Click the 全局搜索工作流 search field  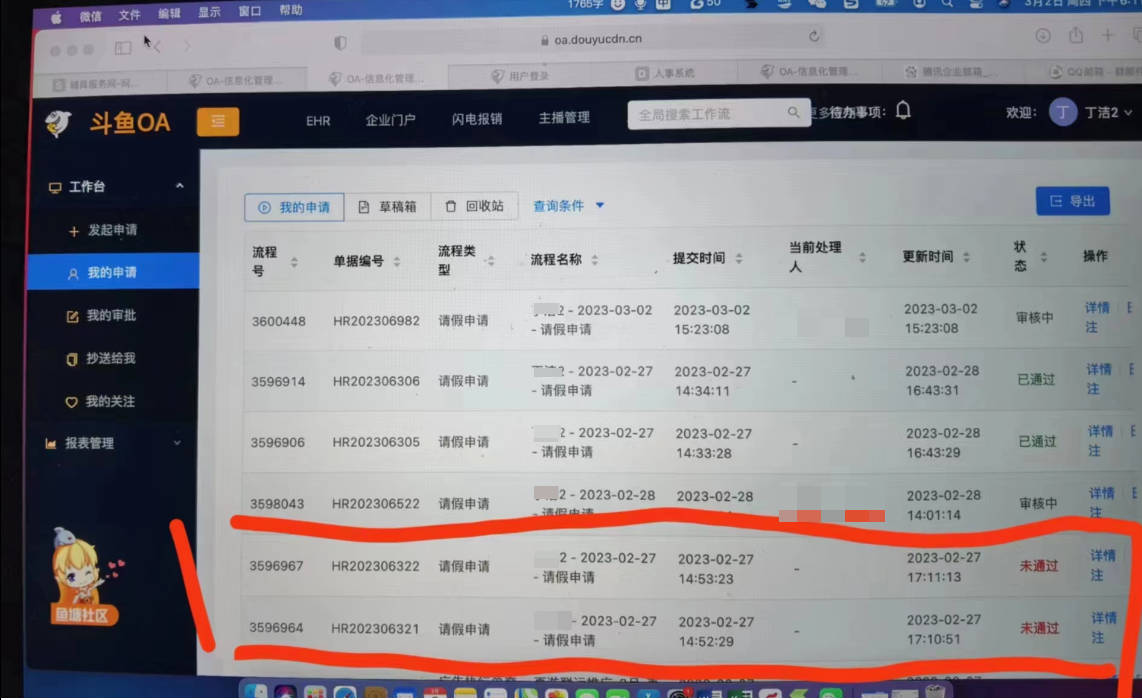tap(719, 114)
